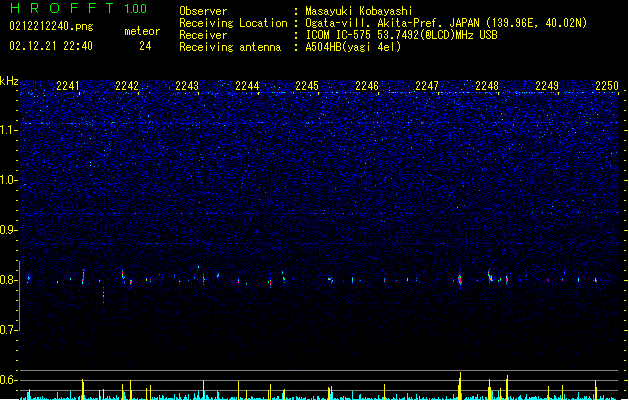Image resolution: width=629 pixels, height=400 pixels.
Task: Click the 0.9 frequency axis label
Action: 8,230
